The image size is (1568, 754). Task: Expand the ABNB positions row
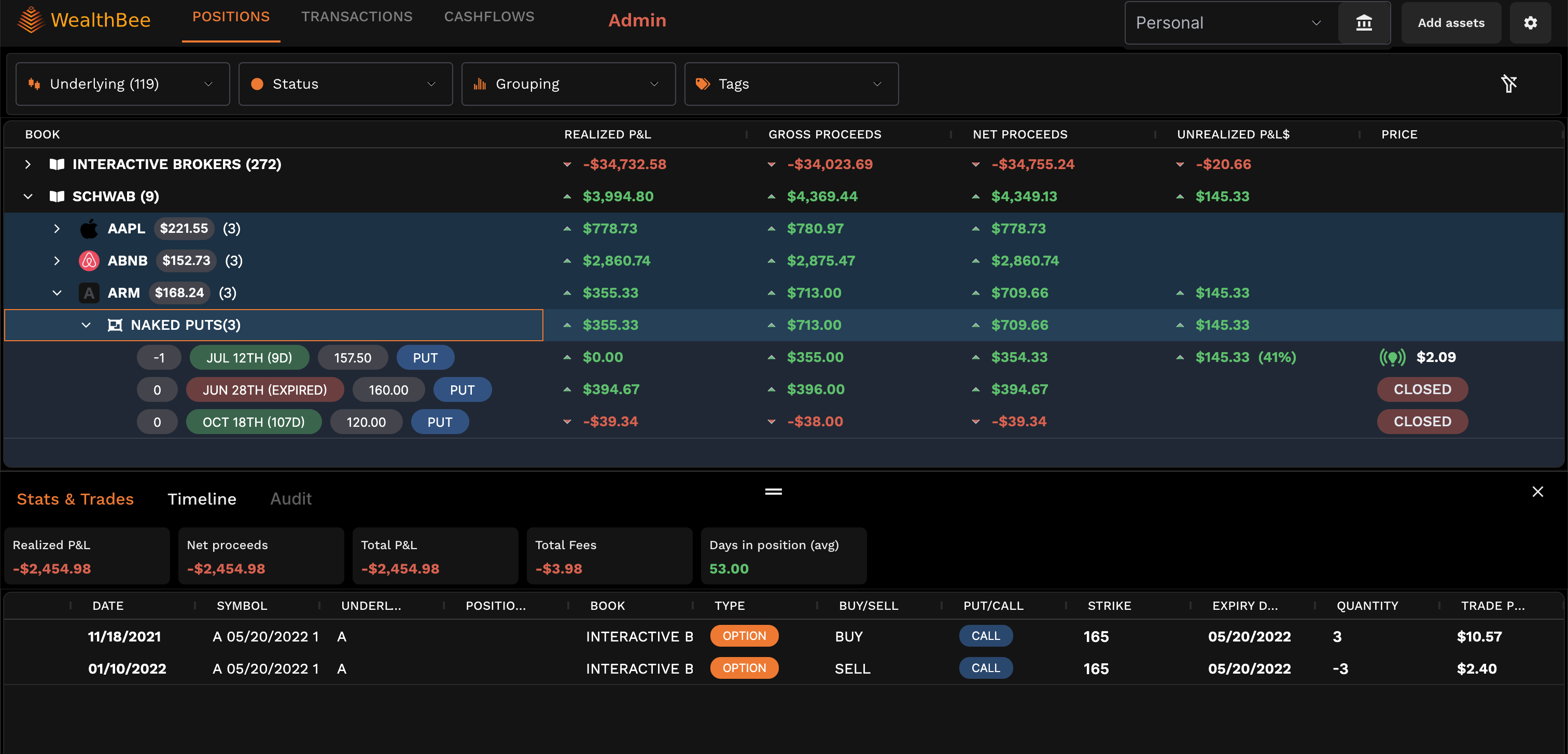click(57, 261)
